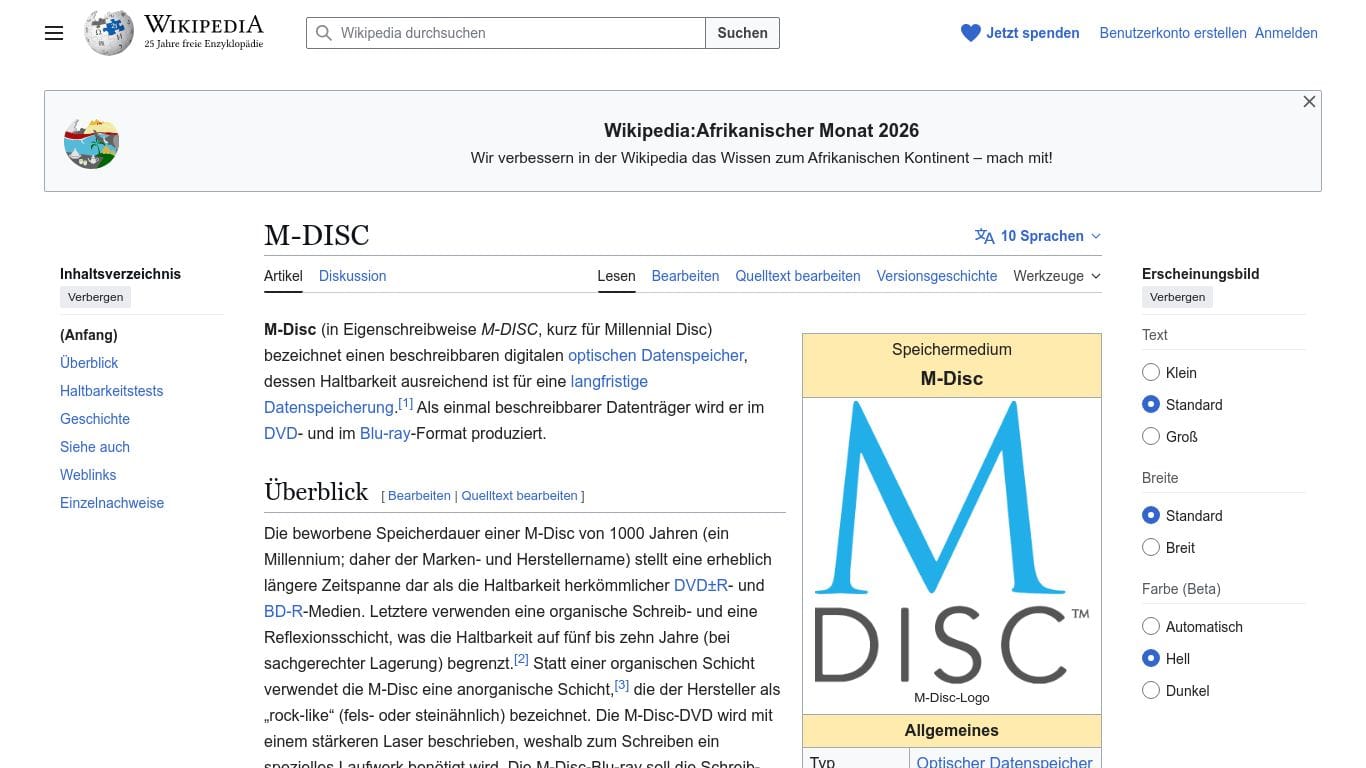Hide the Inhaltsverzeichnis sidebar
Image resolution: width=1366 pixels, height=768 pixels.
[96, 297]
